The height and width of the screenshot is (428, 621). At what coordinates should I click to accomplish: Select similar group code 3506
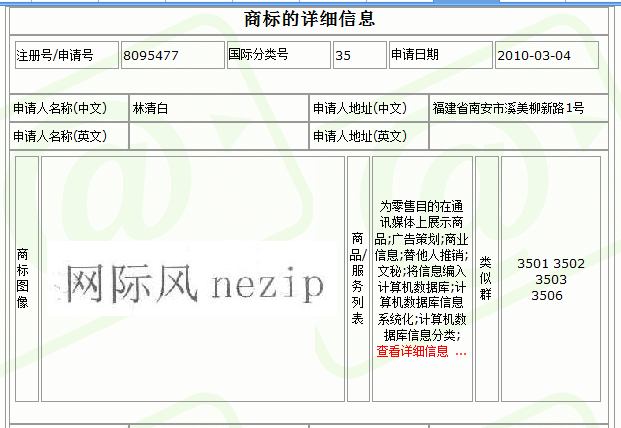point(547,296)
